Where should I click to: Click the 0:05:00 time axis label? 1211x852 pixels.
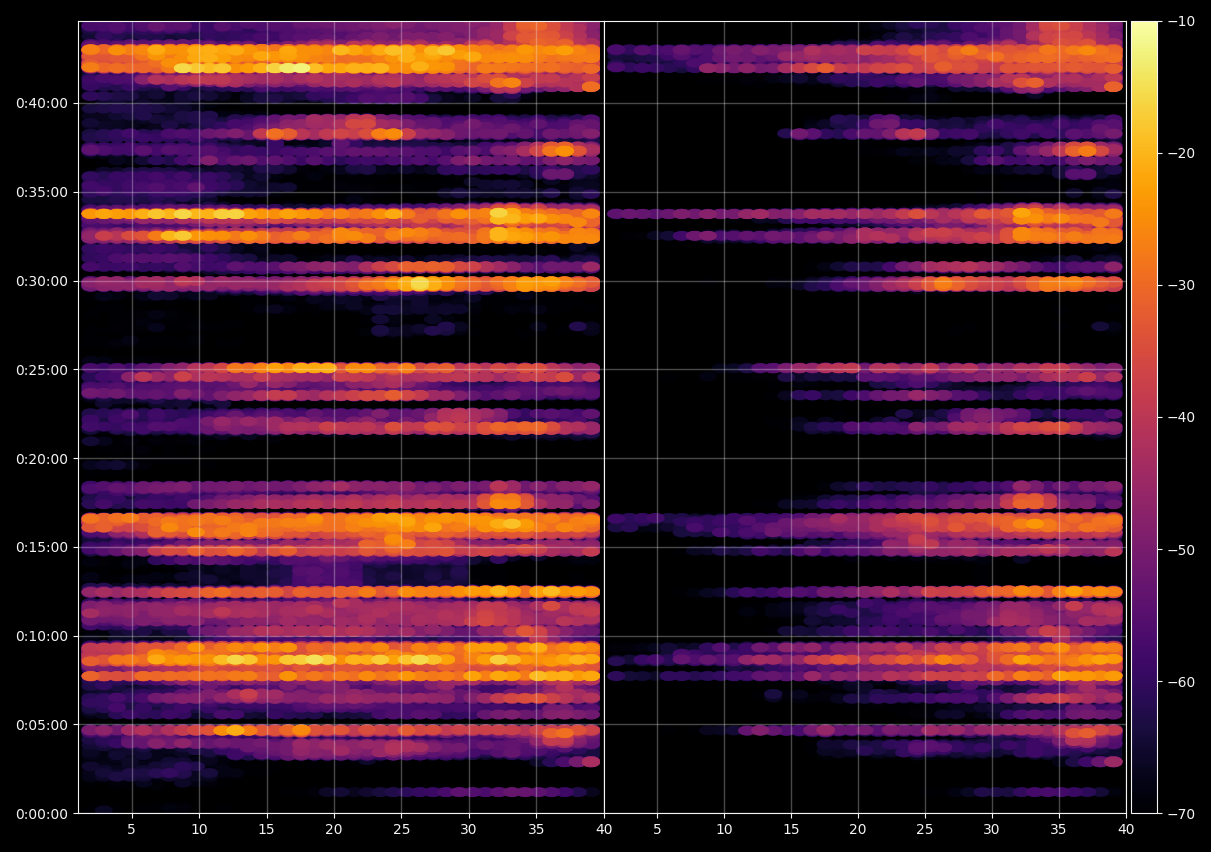pos(42,724)
